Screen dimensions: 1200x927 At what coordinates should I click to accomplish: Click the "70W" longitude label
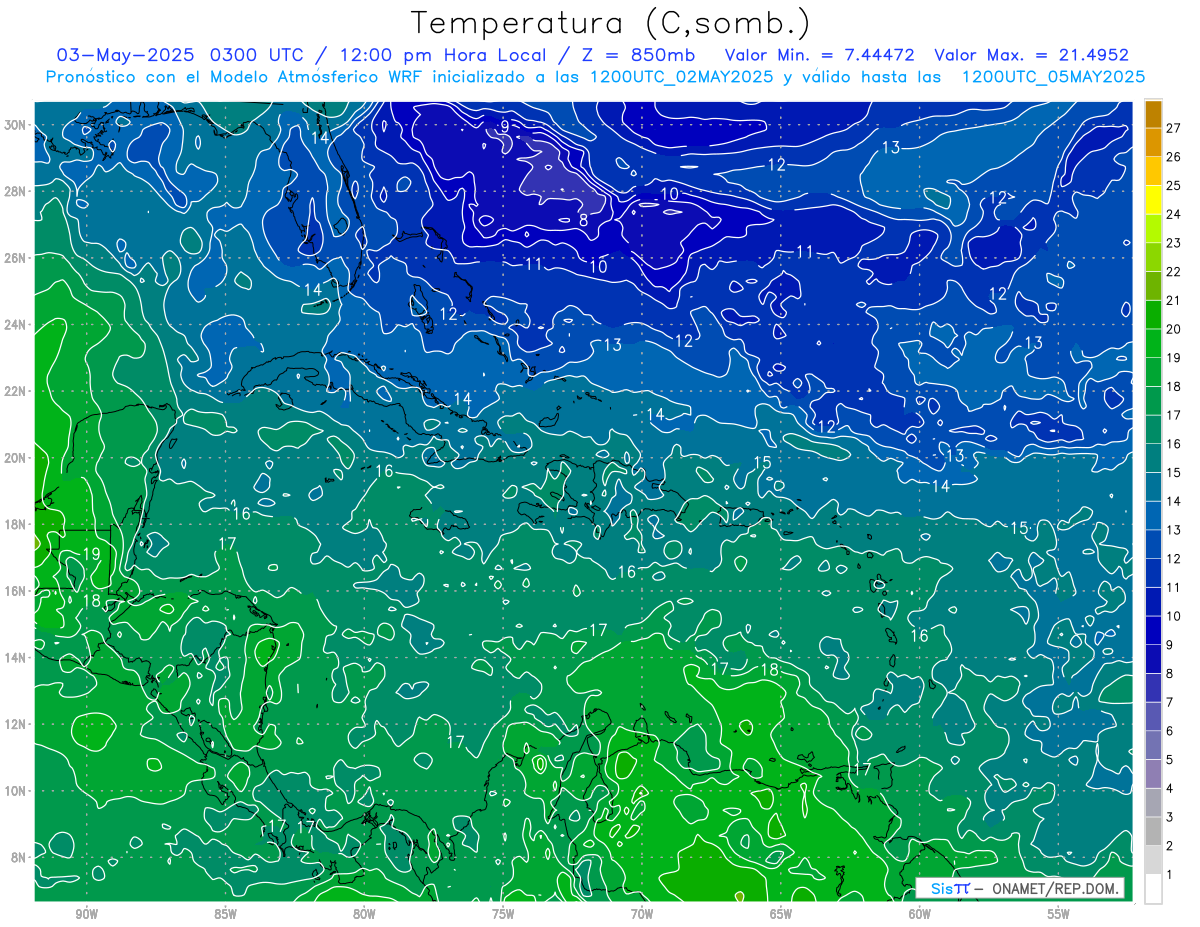tap(642, 914)
